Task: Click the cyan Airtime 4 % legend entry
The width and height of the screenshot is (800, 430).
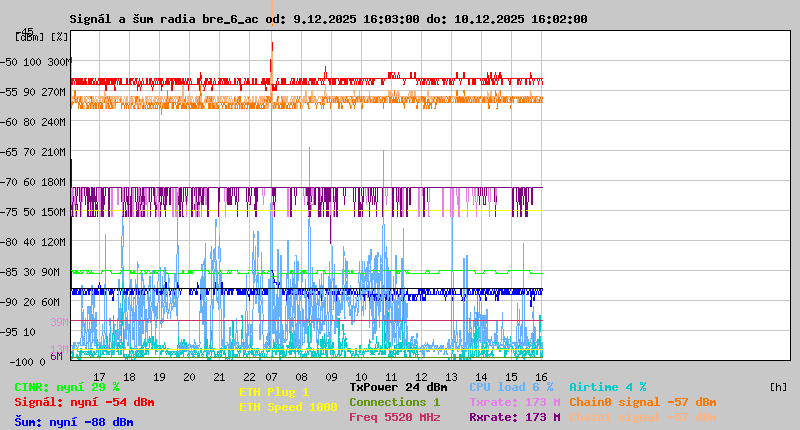Action: [x=607, y=387]
